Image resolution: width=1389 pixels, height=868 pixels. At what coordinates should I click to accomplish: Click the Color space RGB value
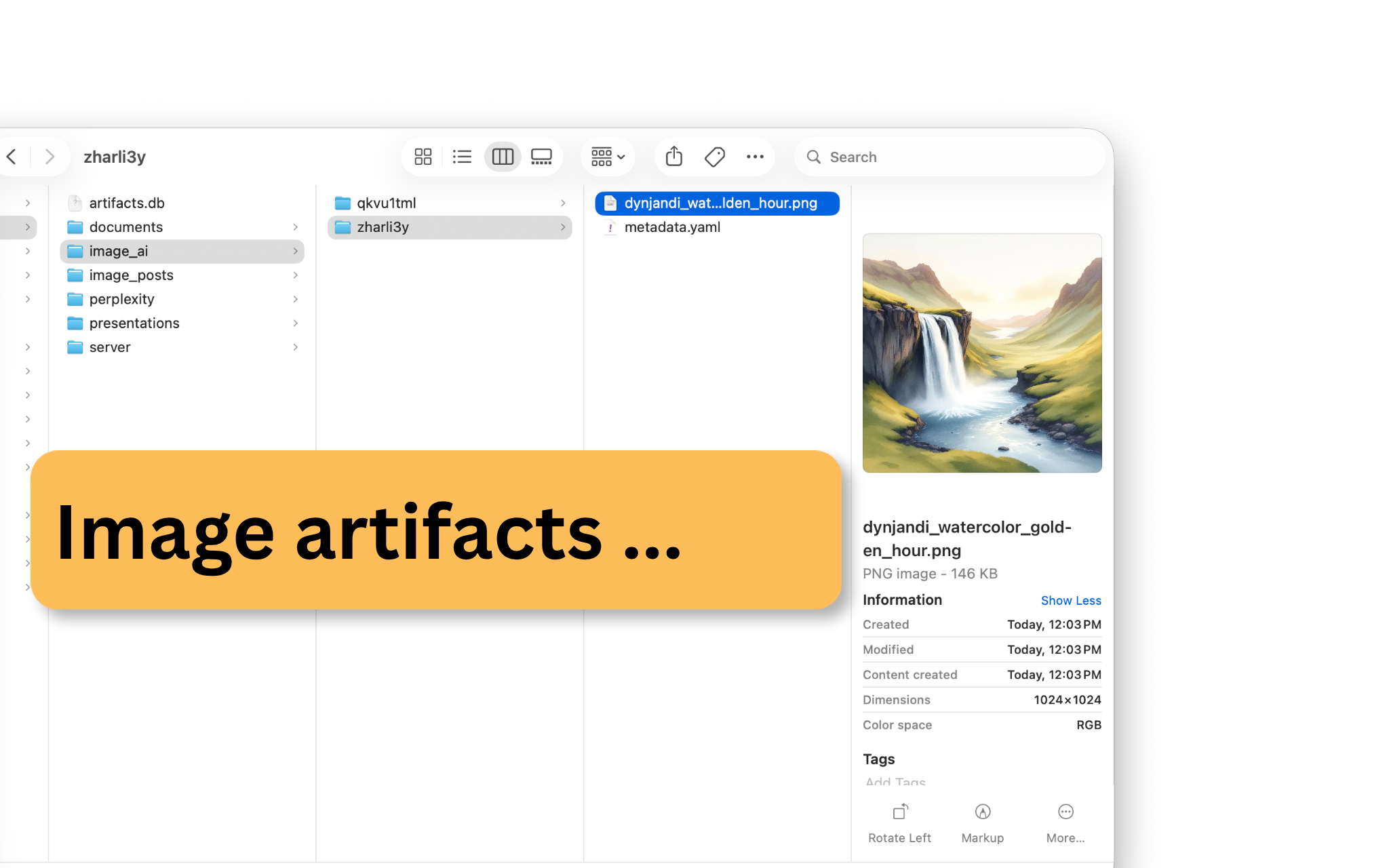click(x=1089, y=725)
